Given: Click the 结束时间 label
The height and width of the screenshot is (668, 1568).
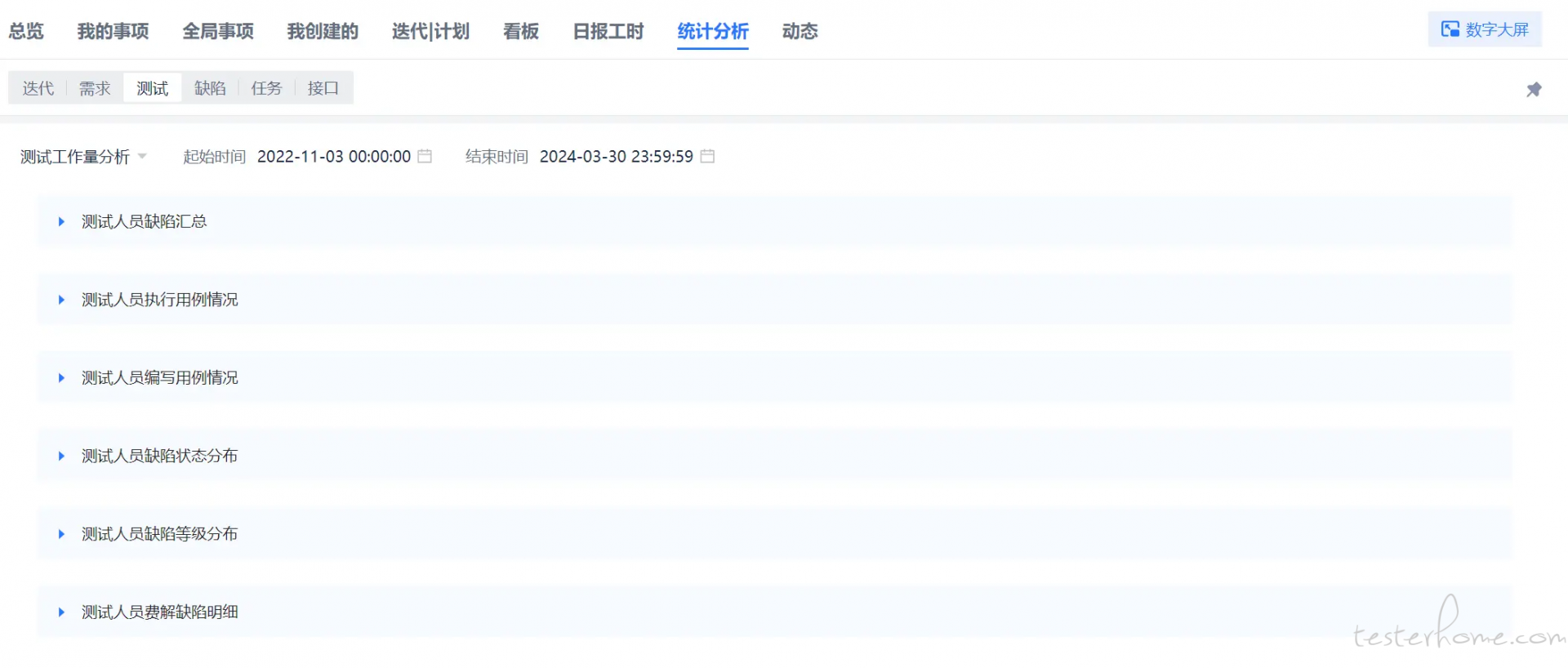Looking at the screenshot, I should pos(497,156).
